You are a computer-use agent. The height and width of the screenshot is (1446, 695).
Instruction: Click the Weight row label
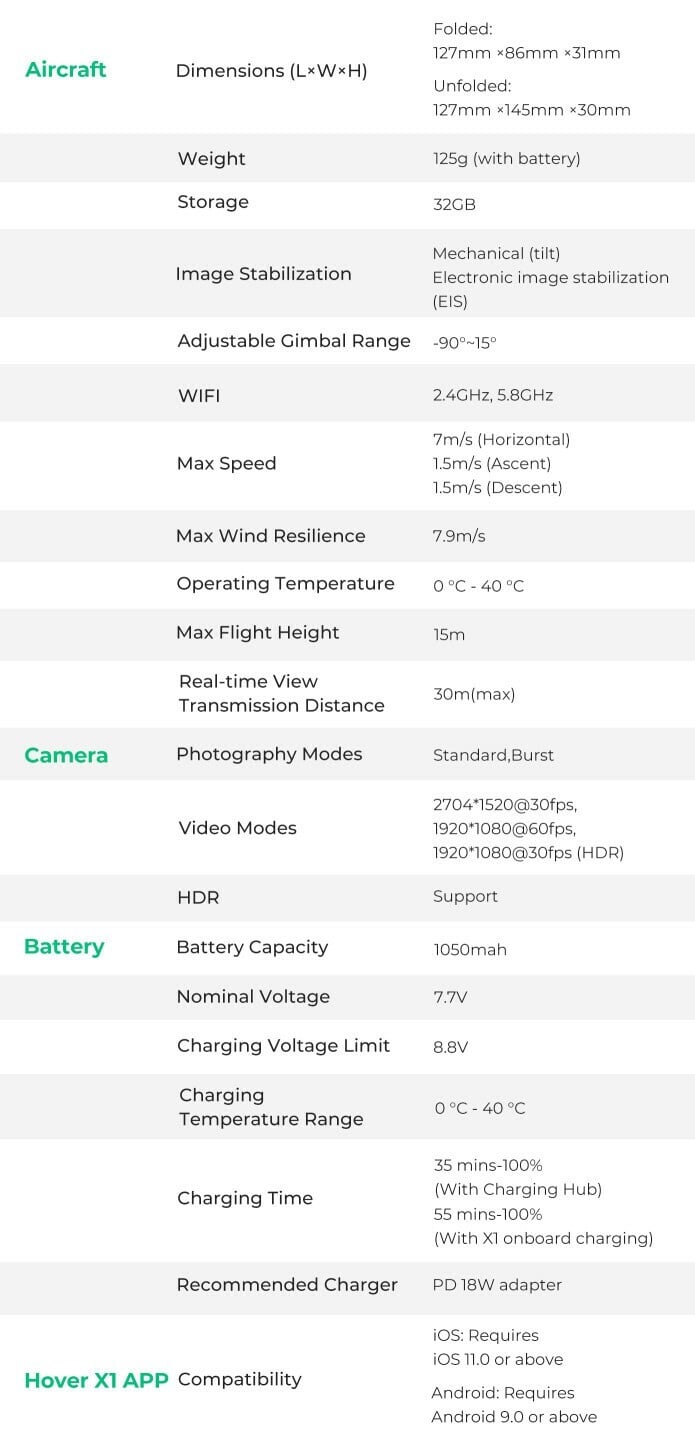click(211, 159)
